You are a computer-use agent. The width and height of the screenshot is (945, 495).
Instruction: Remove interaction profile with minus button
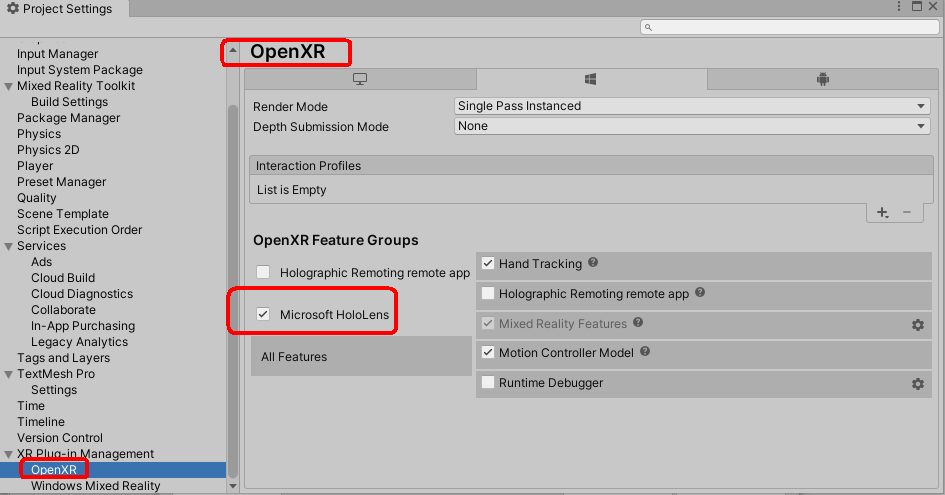click(906, 212)
